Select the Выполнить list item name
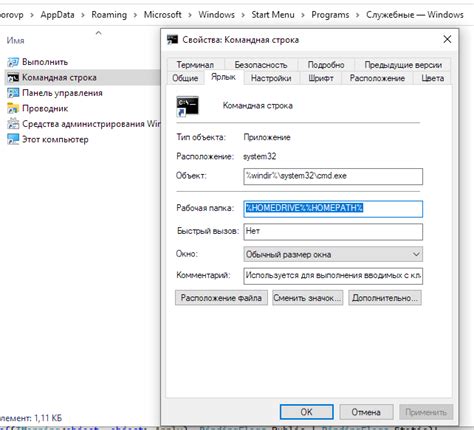This screenshot has width=474, height=430. tap(45, 62)
